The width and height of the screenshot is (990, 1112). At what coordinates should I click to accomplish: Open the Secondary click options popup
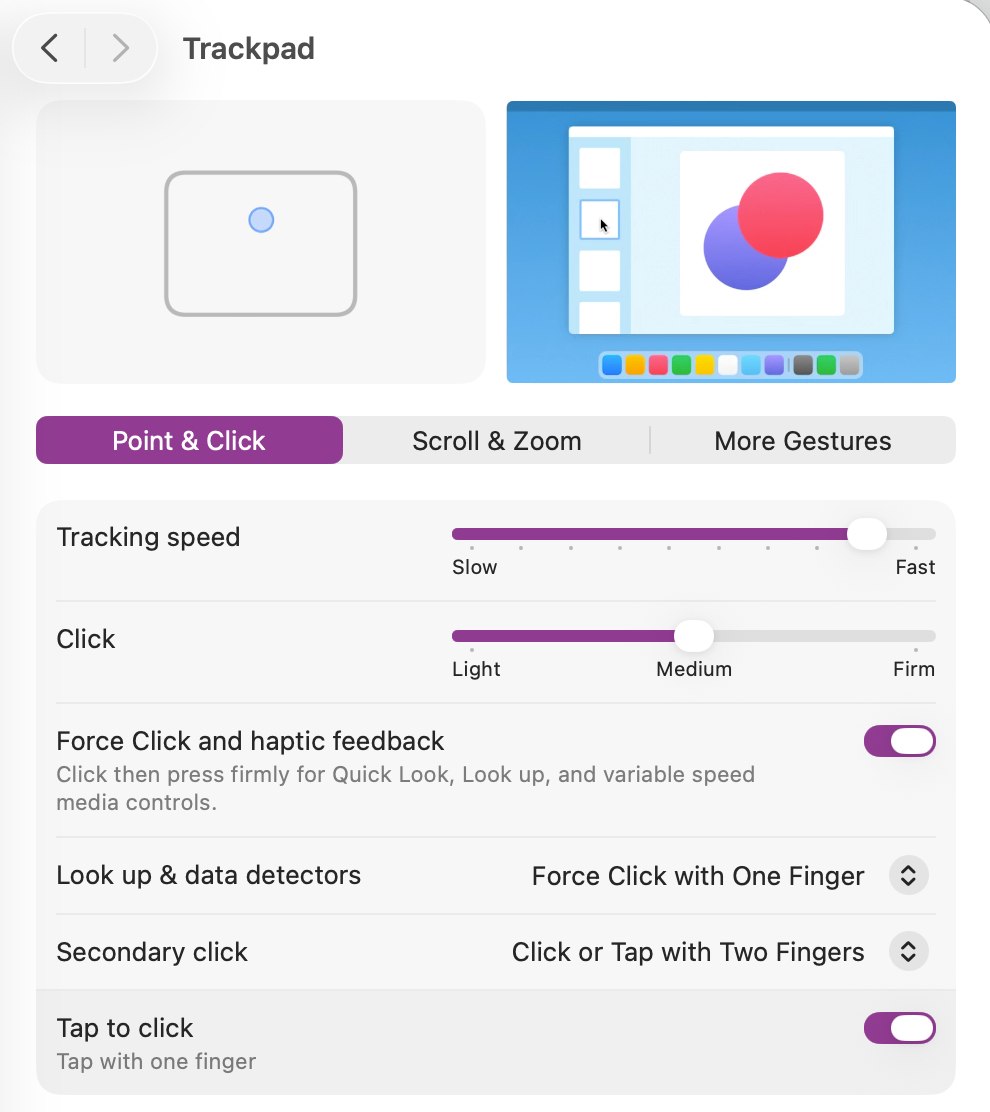908,952
